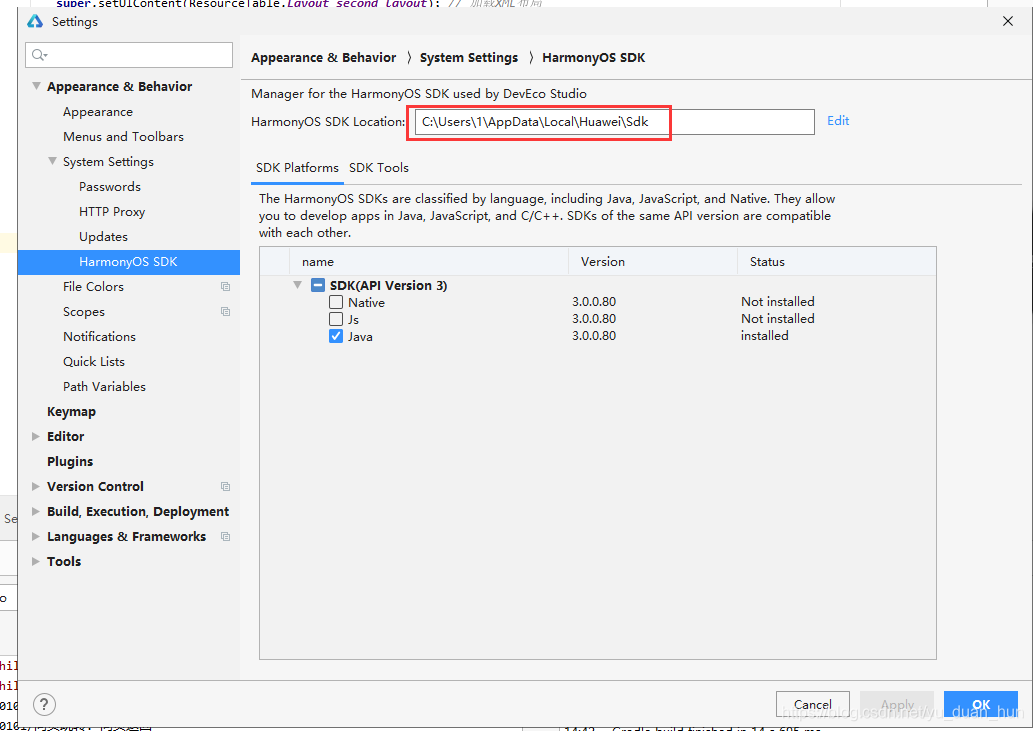The width and height of the screenshot is (1033, 731).
Task: Open Path Variables settings
Action: 104,387
